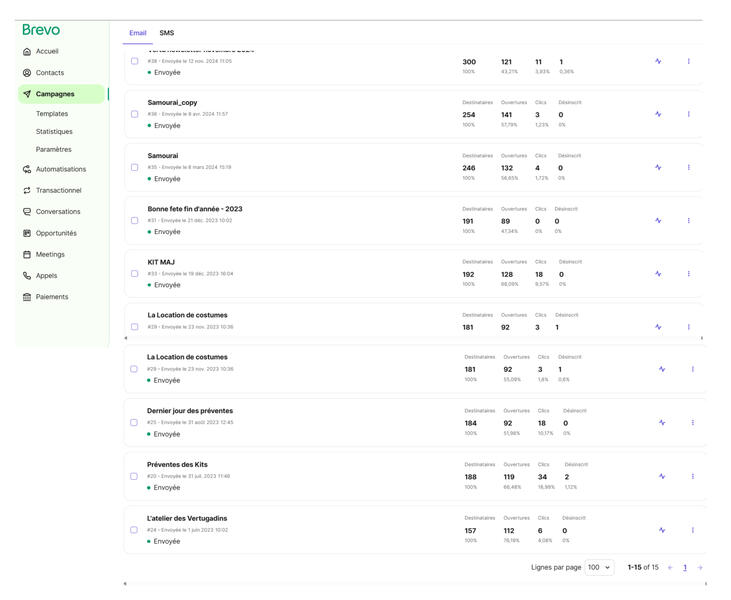Open Templates under Campagnes
This screenshot has width=731, height=600.
point(52,114)
